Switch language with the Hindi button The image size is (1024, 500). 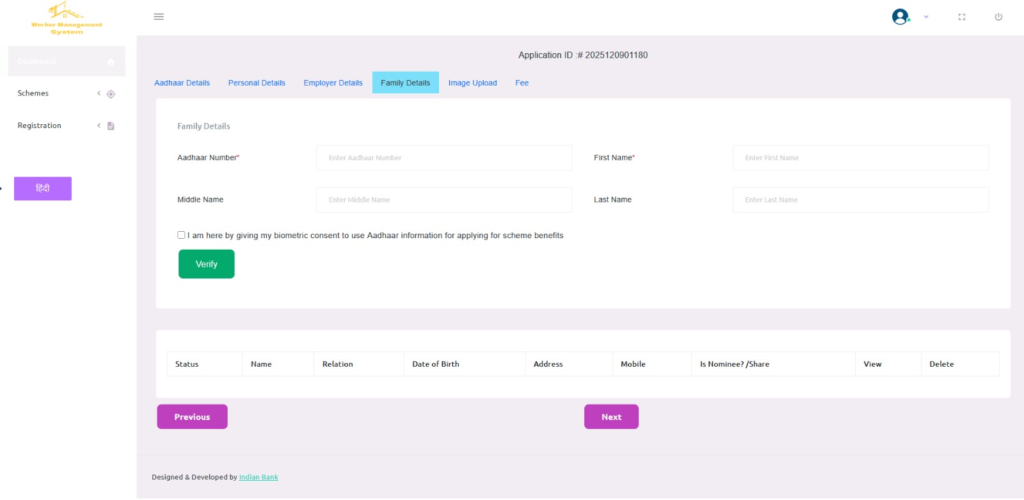click(43, 189)
